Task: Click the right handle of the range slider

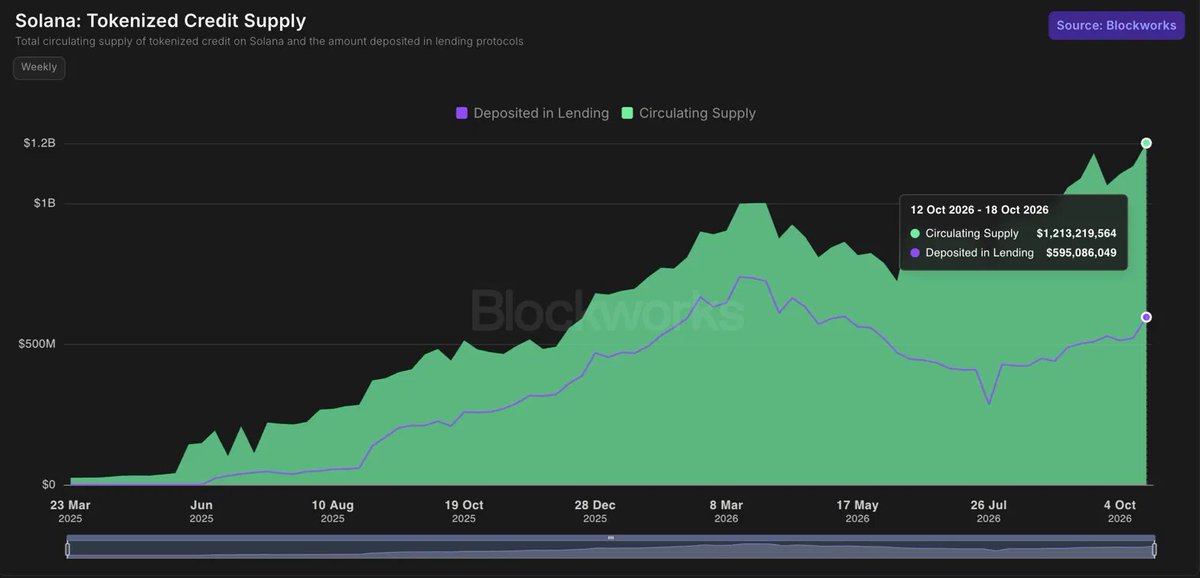Action: (1154, 549)
